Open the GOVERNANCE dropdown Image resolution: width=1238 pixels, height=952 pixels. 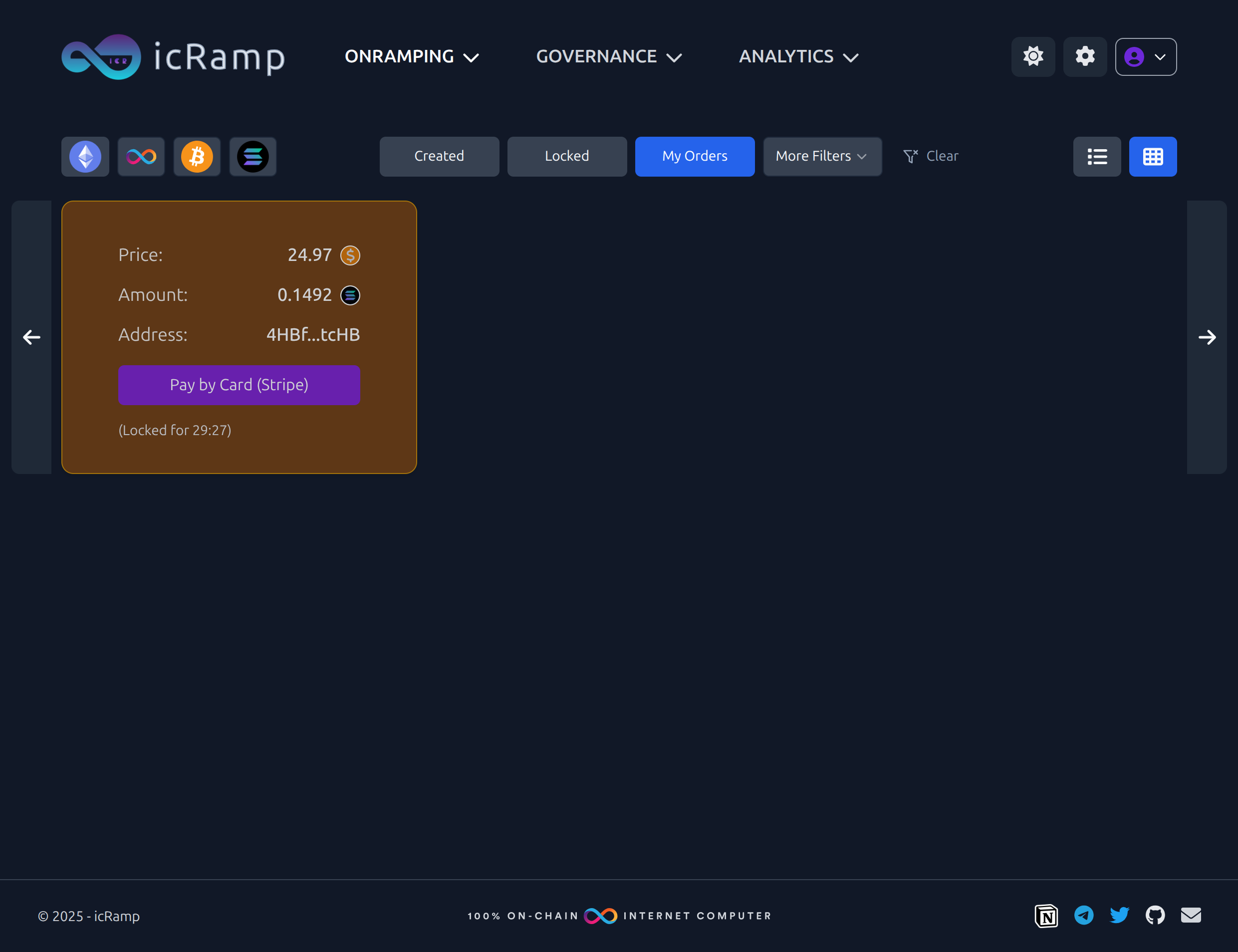point(608,57)
